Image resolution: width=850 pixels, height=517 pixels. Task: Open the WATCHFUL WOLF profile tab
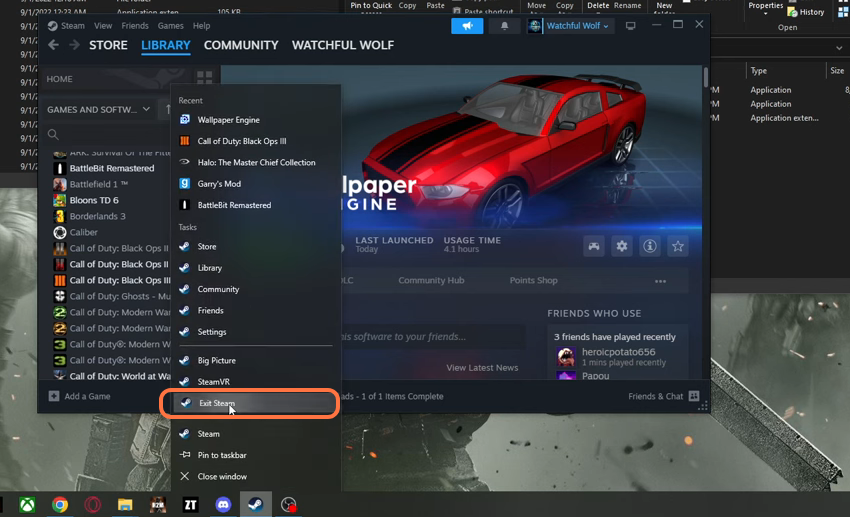[x=343, y=45]
